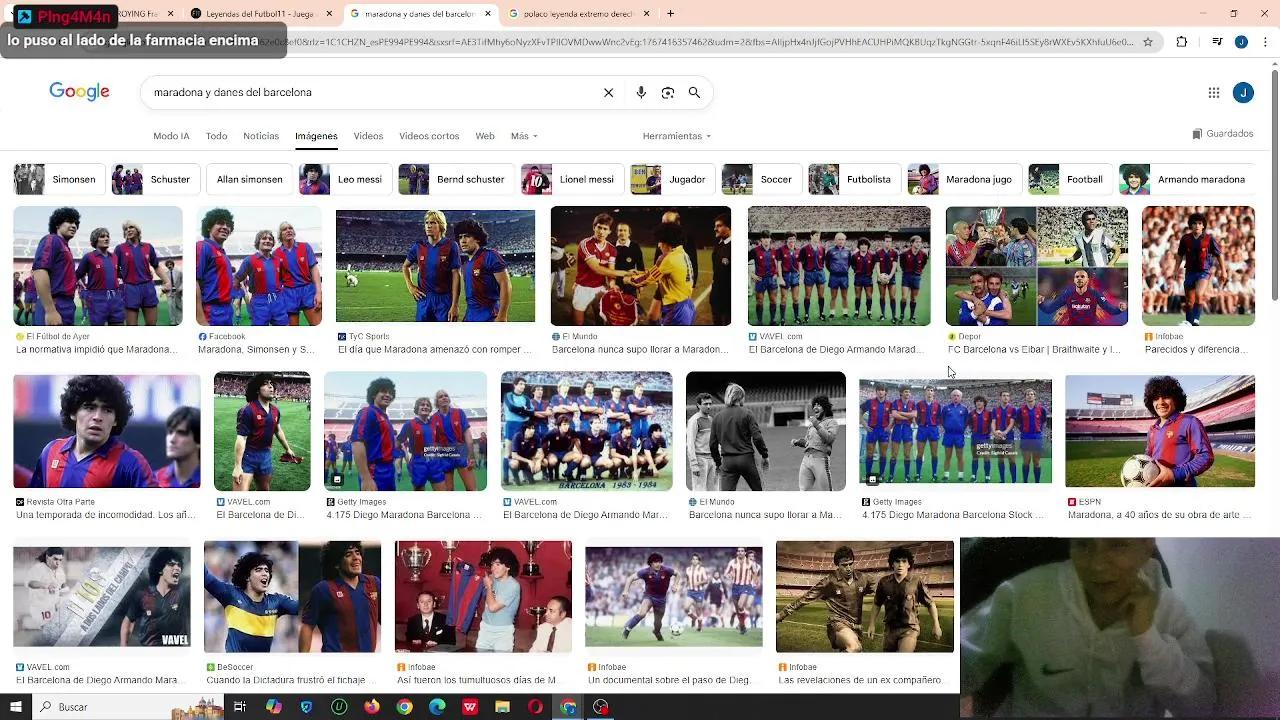Switch to the Modo IA tab
Screen dimensions: 1280x720
click(x=171, y=136)
